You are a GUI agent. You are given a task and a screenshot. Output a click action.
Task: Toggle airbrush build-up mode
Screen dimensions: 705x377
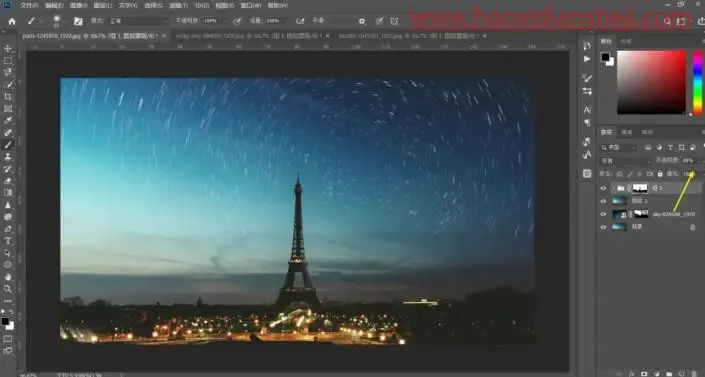300,21
